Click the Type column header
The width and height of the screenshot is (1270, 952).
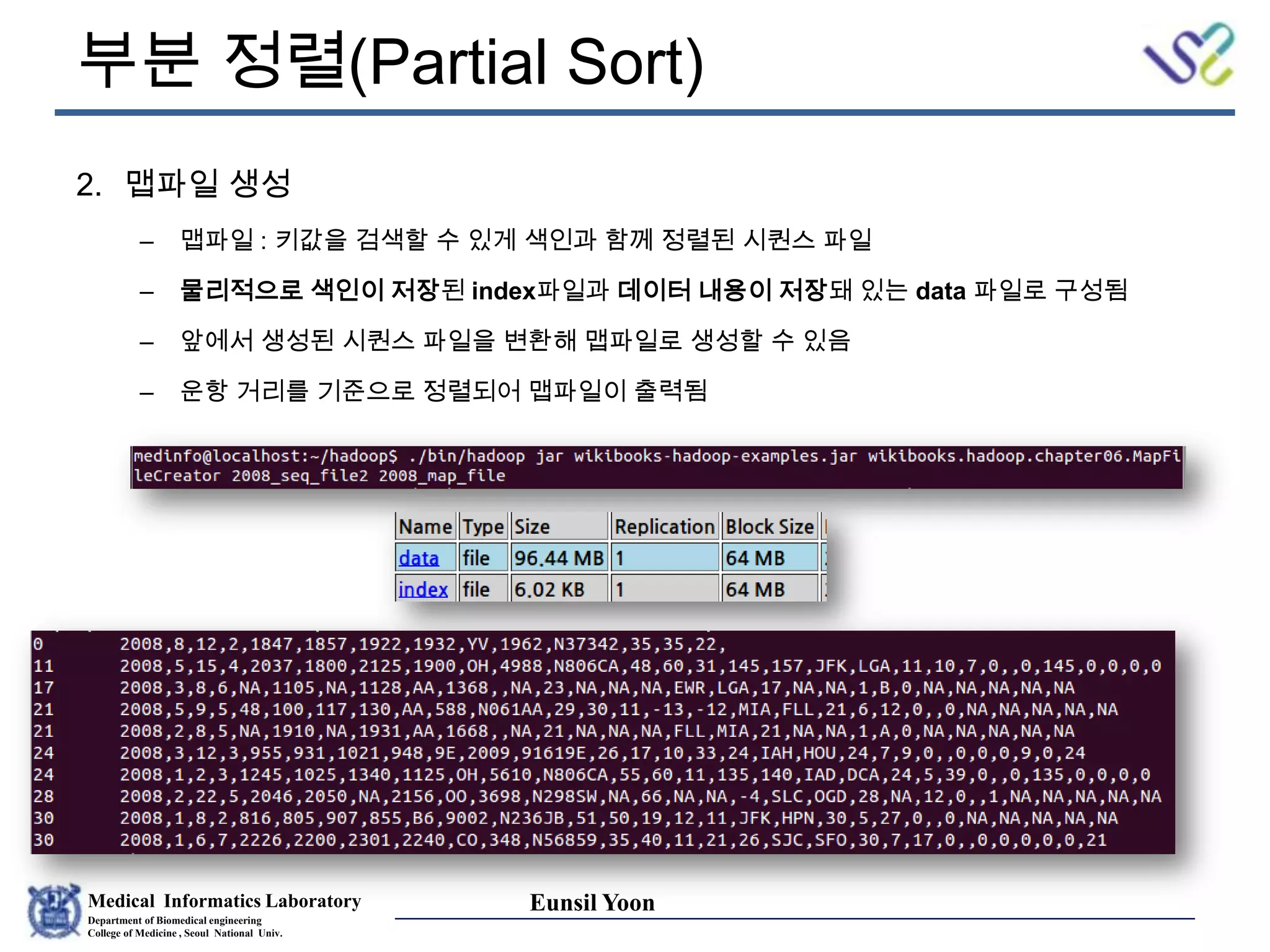(483, 526)
